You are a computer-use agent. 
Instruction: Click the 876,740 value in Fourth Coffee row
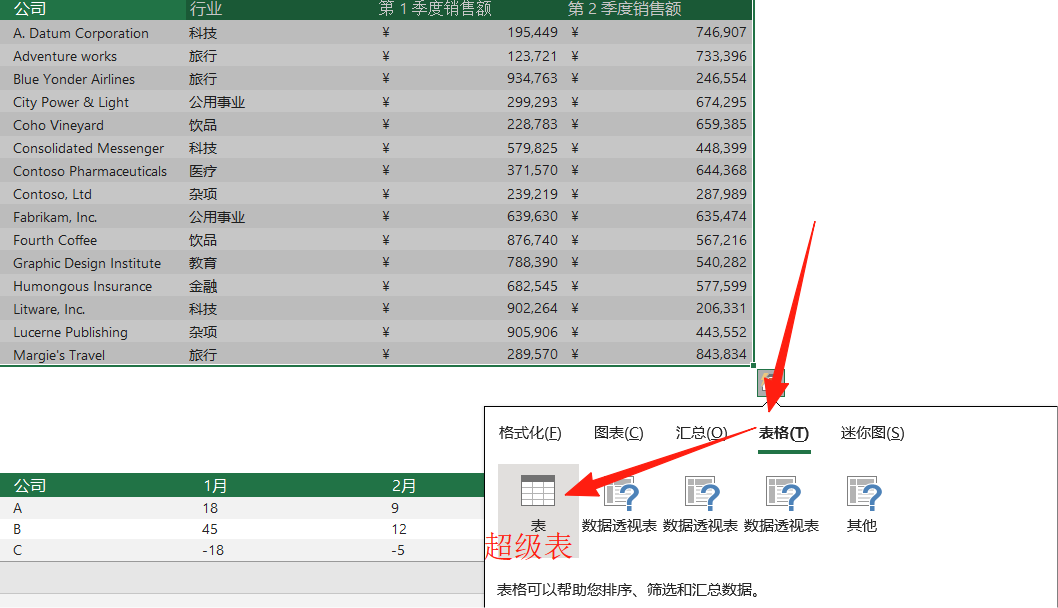[532, 240]
